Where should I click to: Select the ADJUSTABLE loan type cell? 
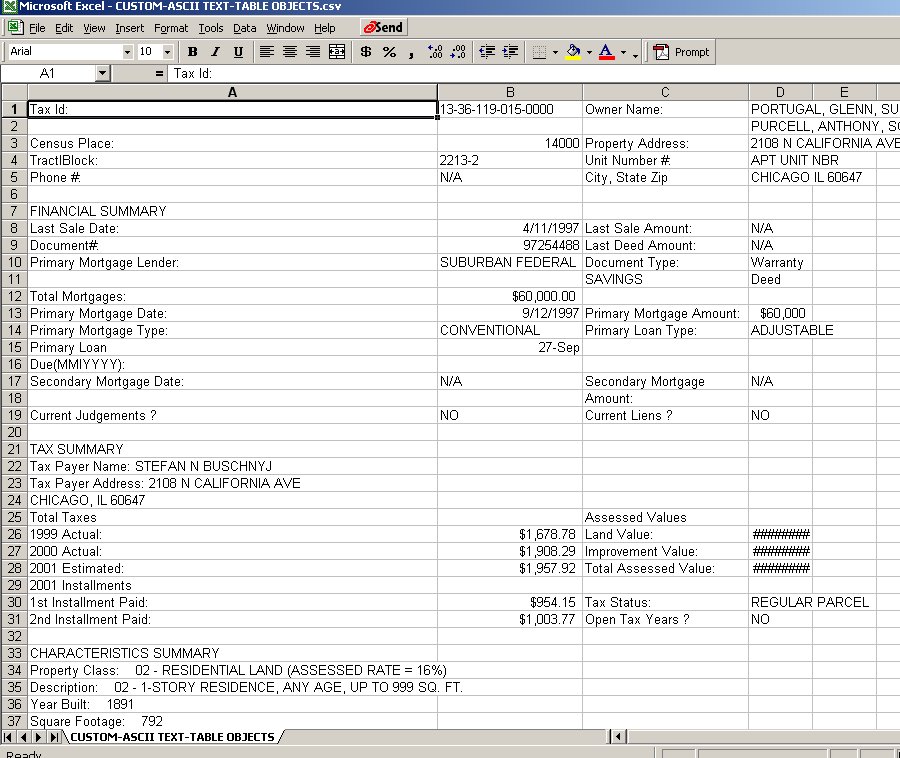781,331
